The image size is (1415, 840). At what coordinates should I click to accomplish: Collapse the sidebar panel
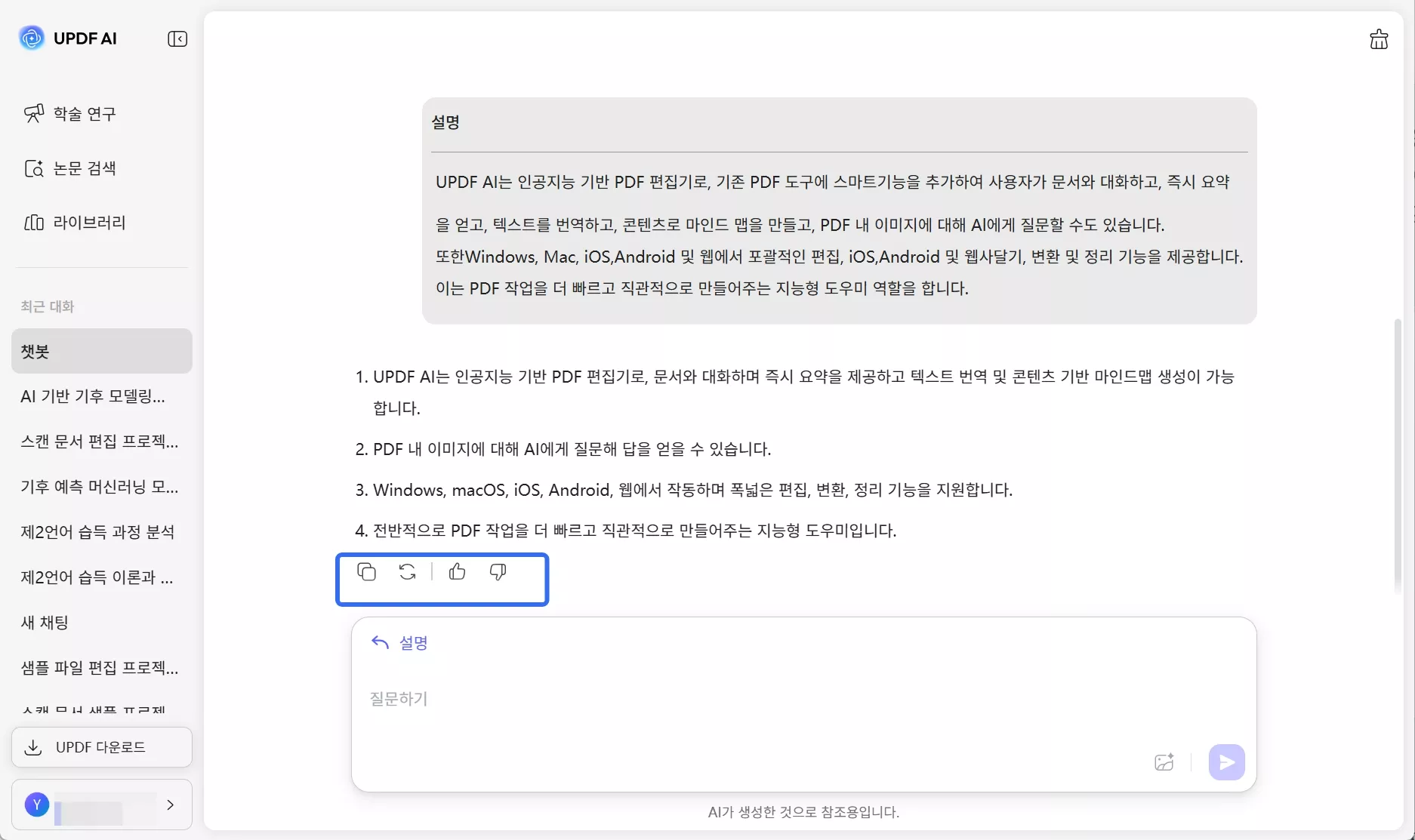[x=177, y=38]
